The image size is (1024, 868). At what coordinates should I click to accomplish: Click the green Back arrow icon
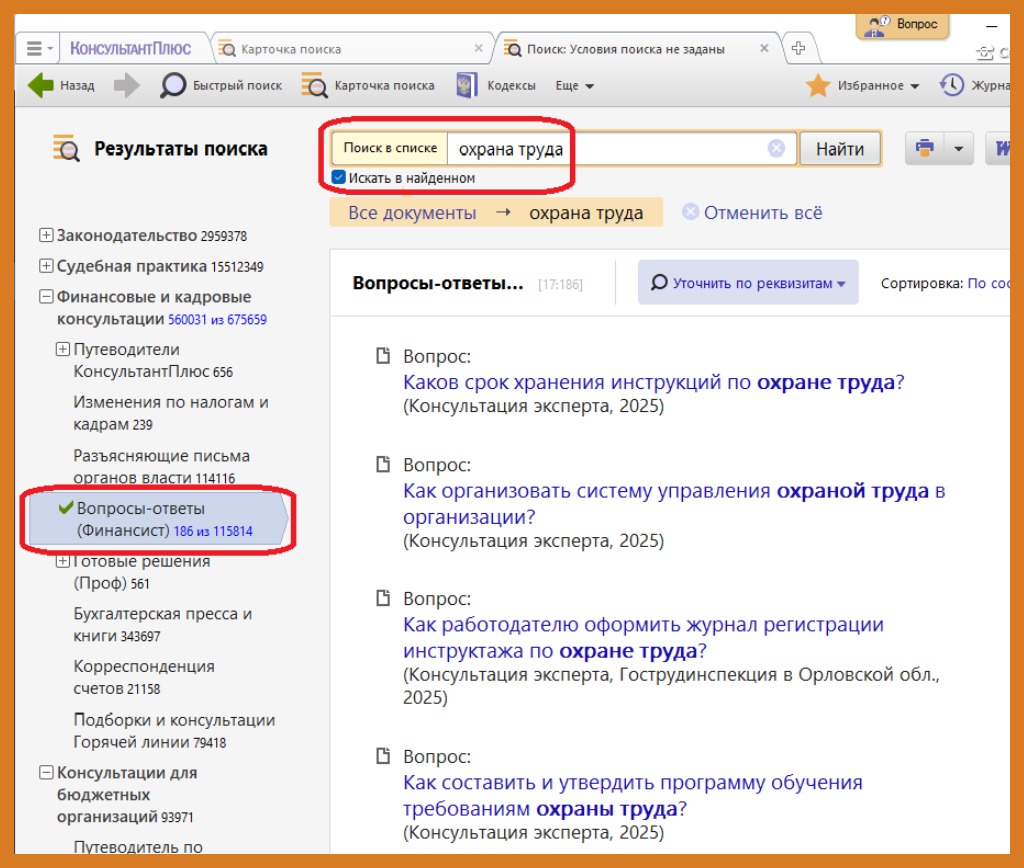[x=41, y=86]
